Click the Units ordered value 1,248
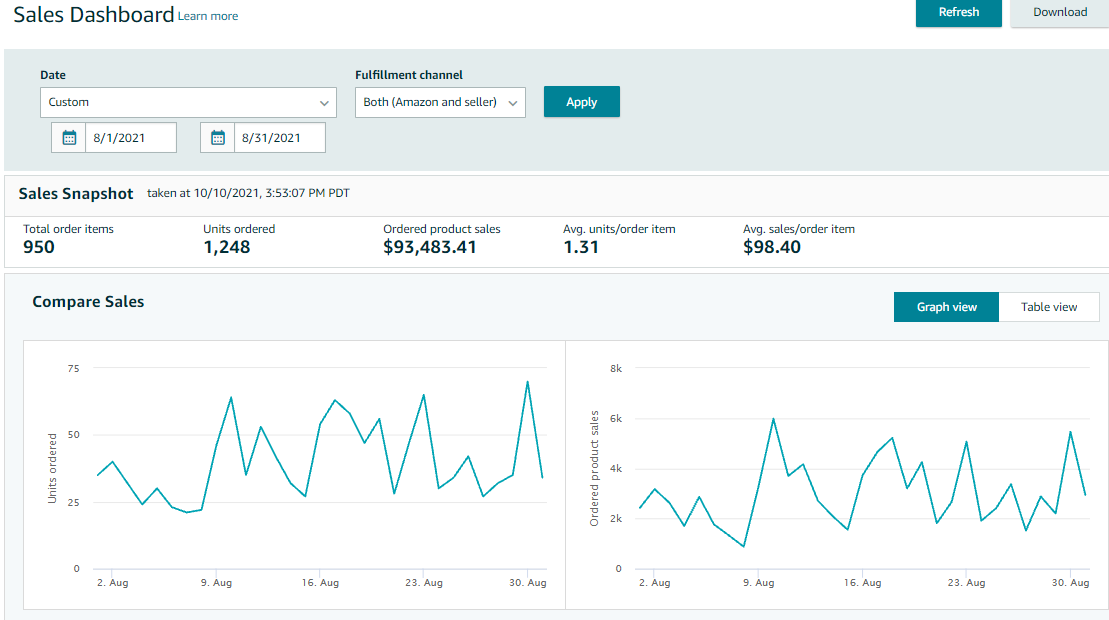Viewport: 1109px width, 620px height. point(226,247)
